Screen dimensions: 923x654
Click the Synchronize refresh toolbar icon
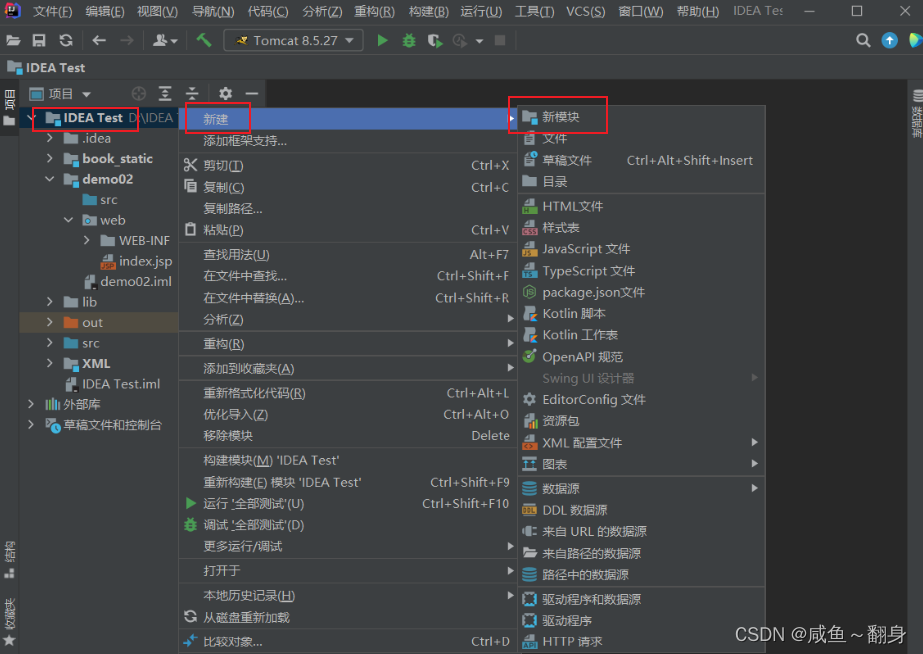point(66,41)
